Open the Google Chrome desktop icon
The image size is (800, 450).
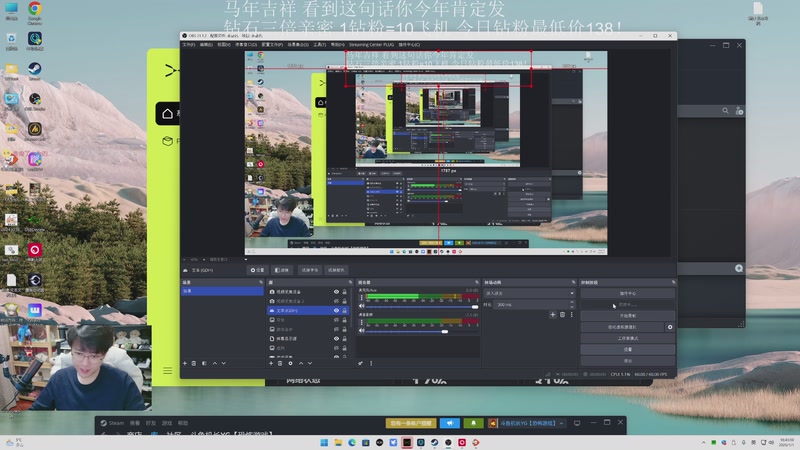[35, 13]
